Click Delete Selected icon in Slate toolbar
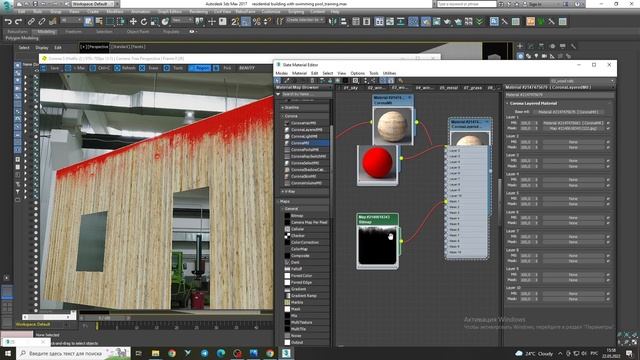The height and width of the screenshot is (360, 640). (312, 80)
